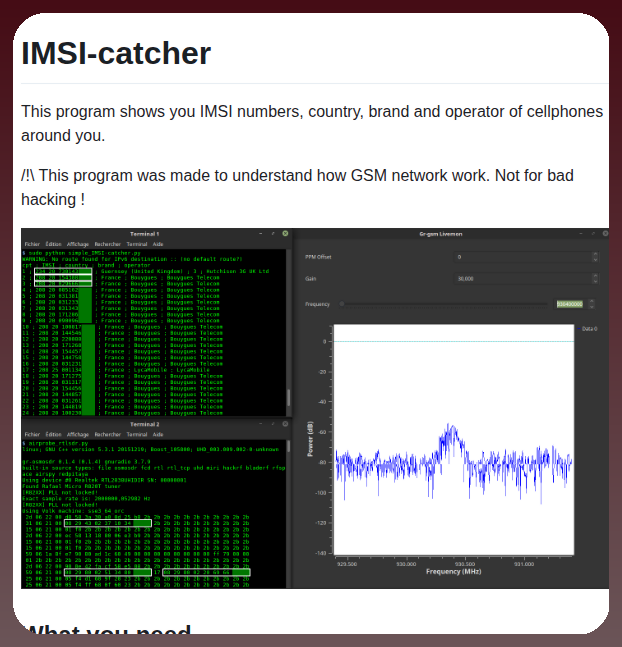This screenshot has height=647, width=622.
Task: Open Fichier menu in Terminal 1
Action: click(x=32, y=244)
